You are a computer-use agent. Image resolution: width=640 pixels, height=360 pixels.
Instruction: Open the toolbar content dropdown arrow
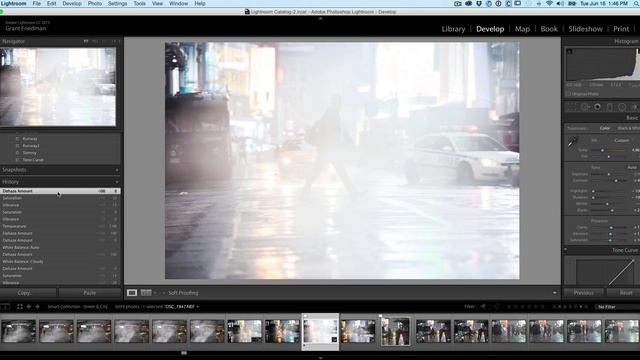click(554, 293)
